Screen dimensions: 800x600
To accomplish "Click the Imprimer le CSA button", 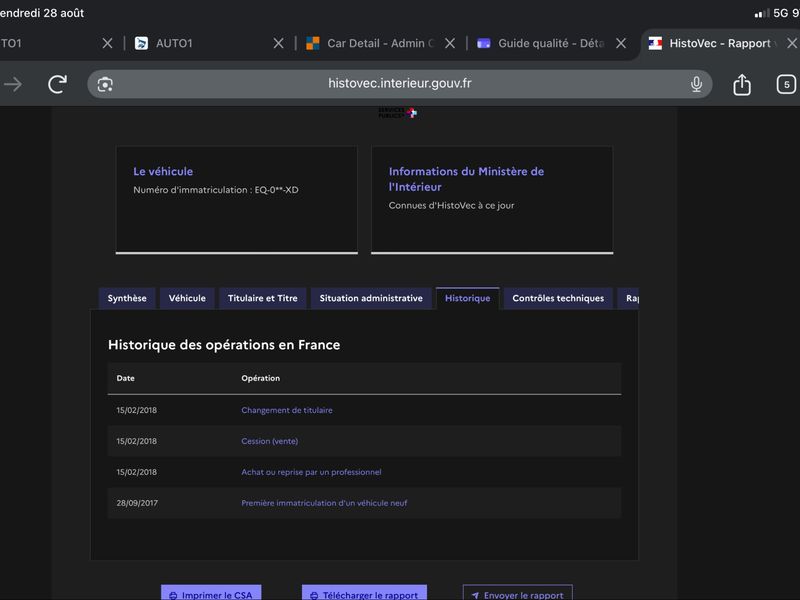I will click(211, 593).
